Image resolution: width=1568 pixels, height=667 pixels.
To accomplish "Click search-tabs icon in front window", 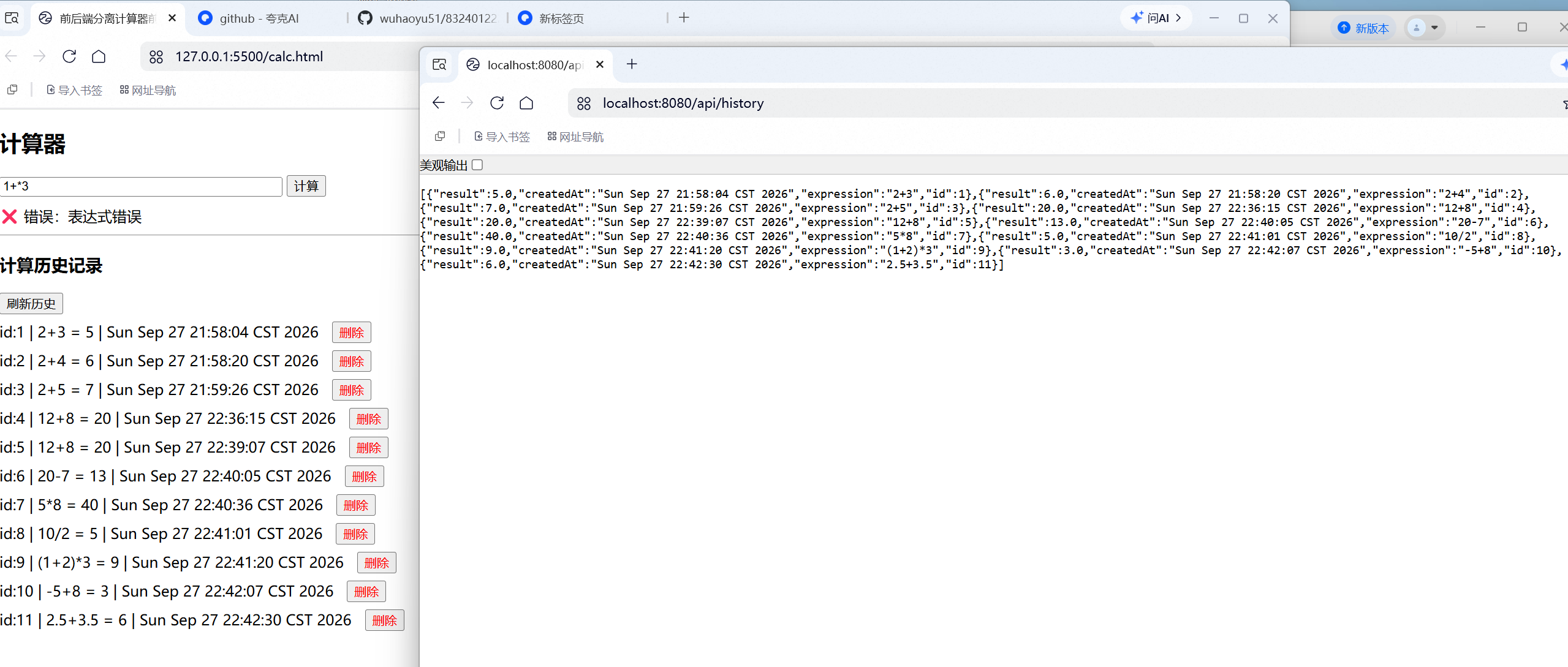I will click(x=439, y=64).
